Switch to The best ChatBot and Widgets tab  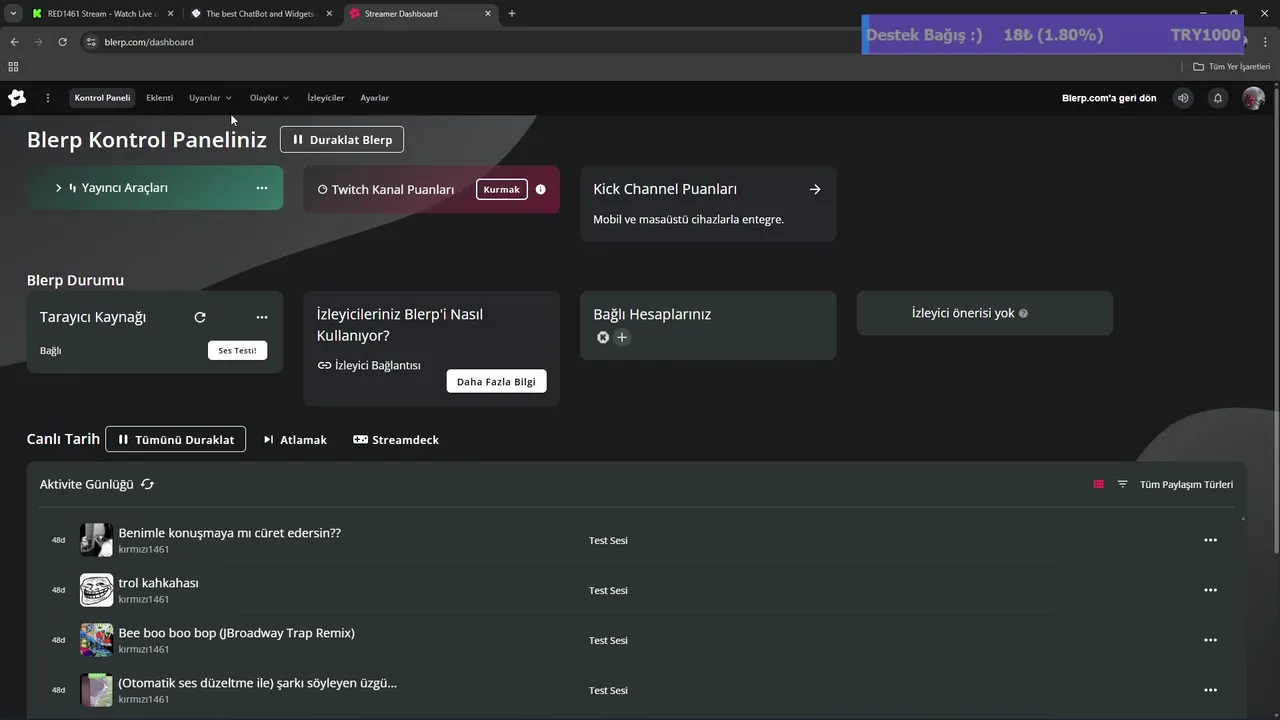[260, 14]
